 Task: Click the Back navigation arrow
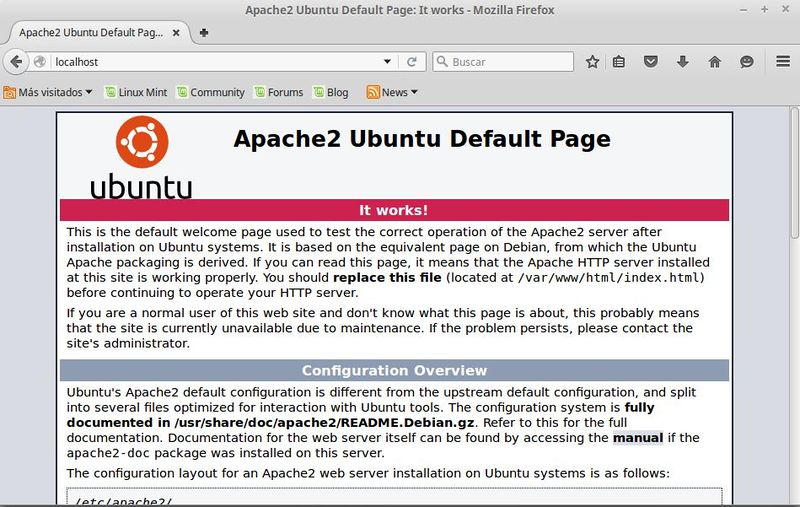click(16, 62)
